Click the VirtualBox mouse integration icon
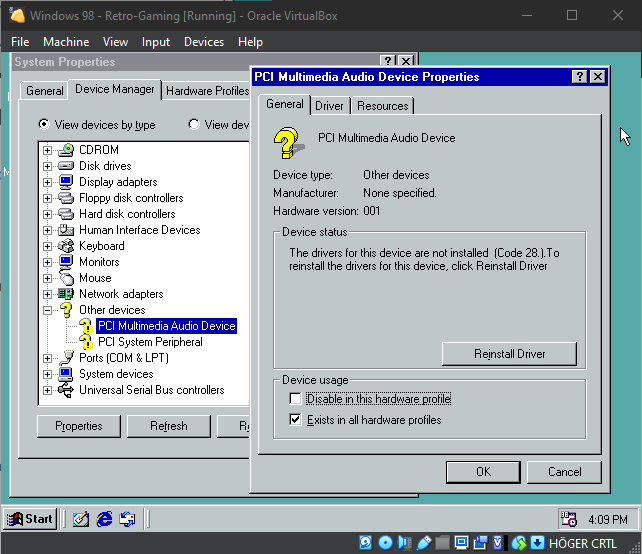The height and width of the screenshot is (554, 642). pyautogui.click(x=519, y=543)
